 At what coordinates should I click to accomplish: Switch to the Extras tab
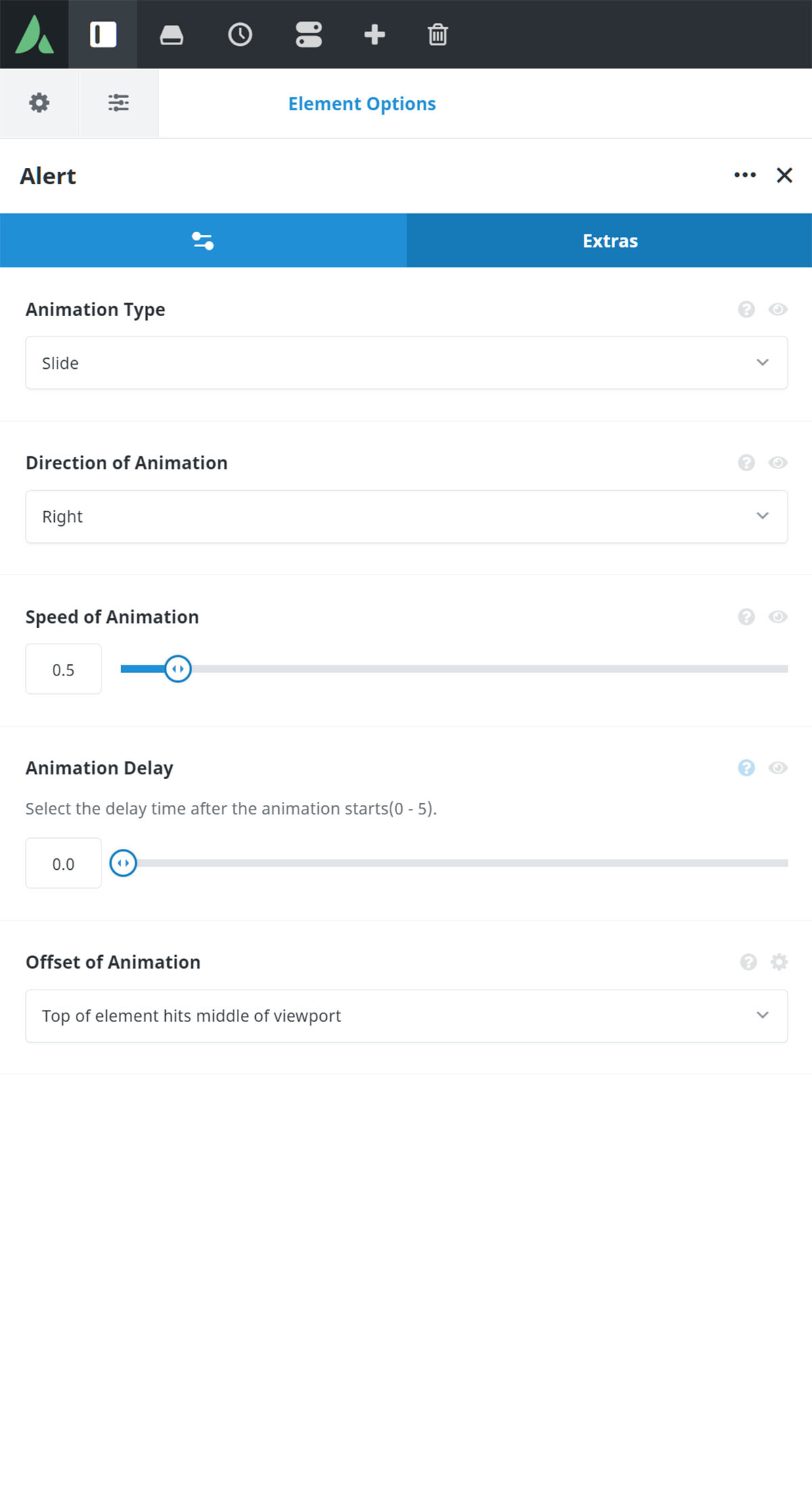[610, 240]
